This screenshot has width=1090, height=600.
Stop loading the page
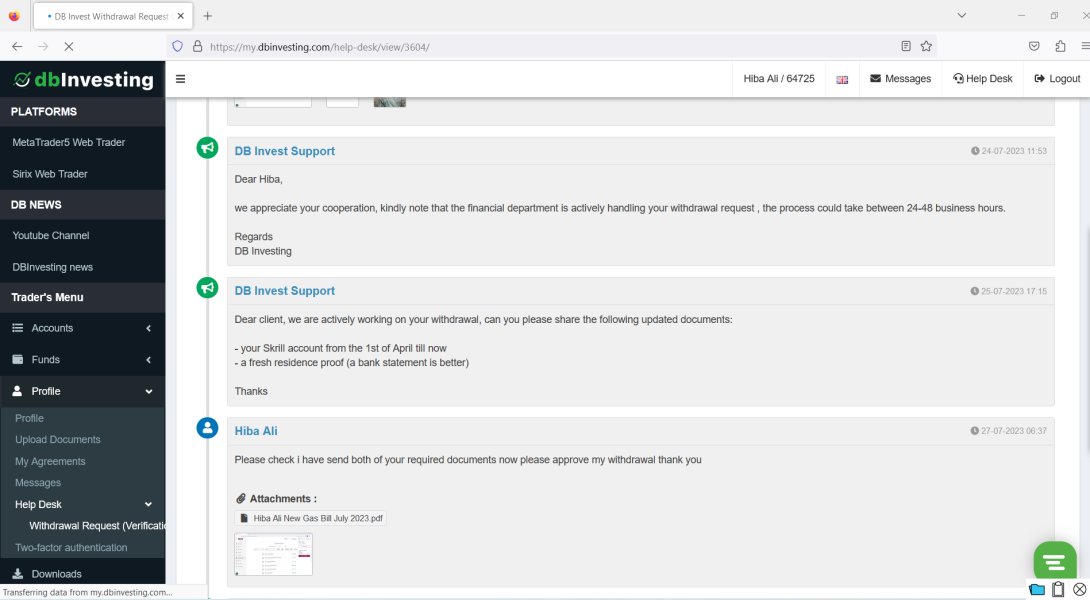coord(69,47)
